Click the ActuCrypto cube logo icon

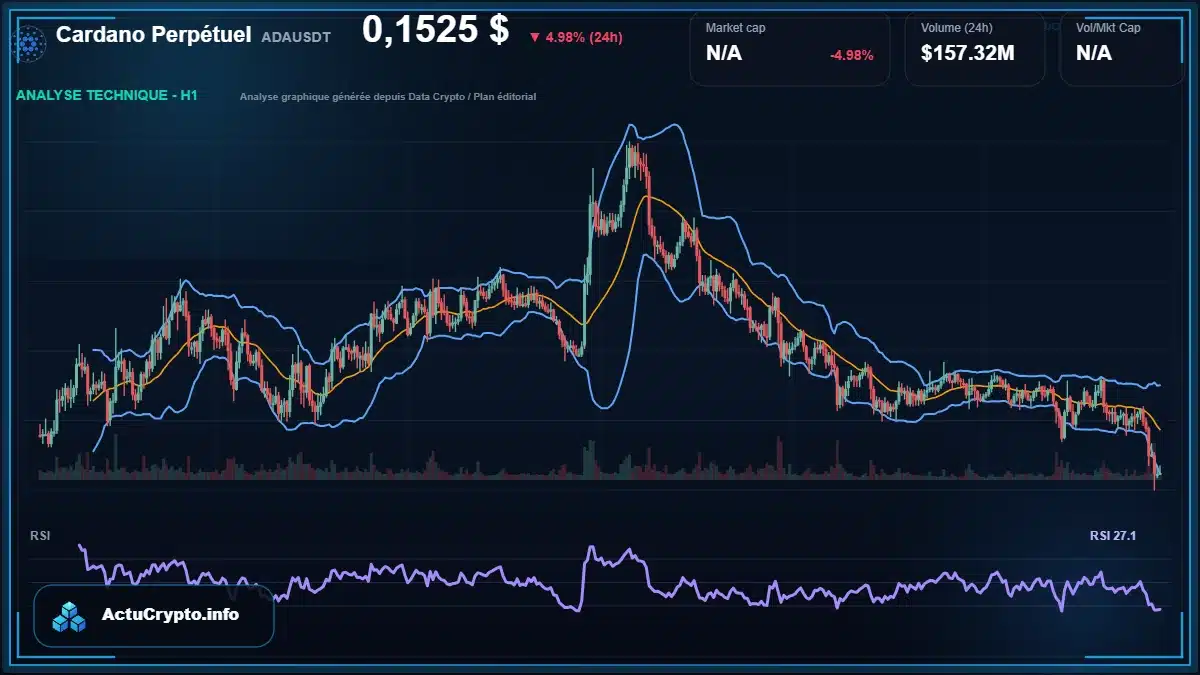point(70,616)
